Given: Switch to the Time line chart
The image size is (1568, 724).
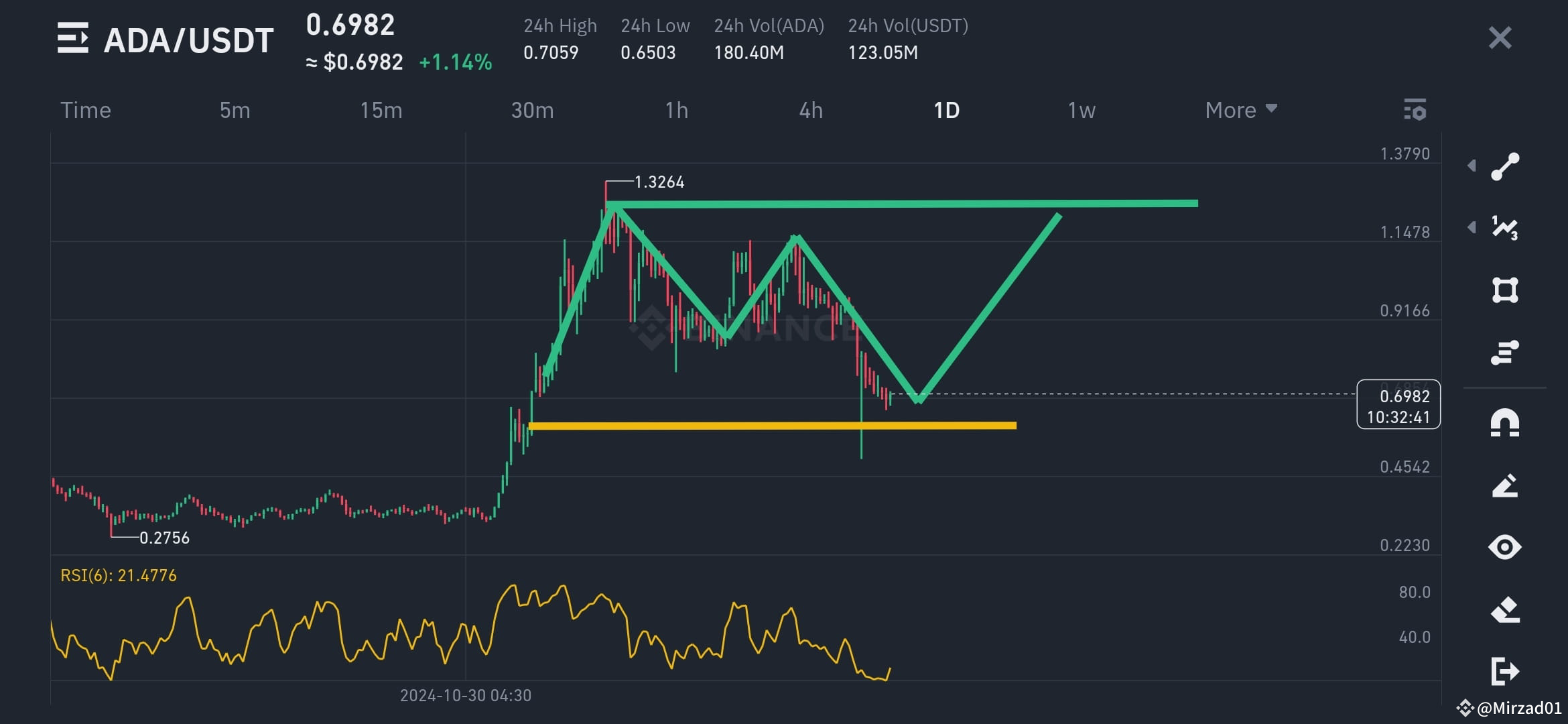Looking at the screenshot, I should (86, 110).
